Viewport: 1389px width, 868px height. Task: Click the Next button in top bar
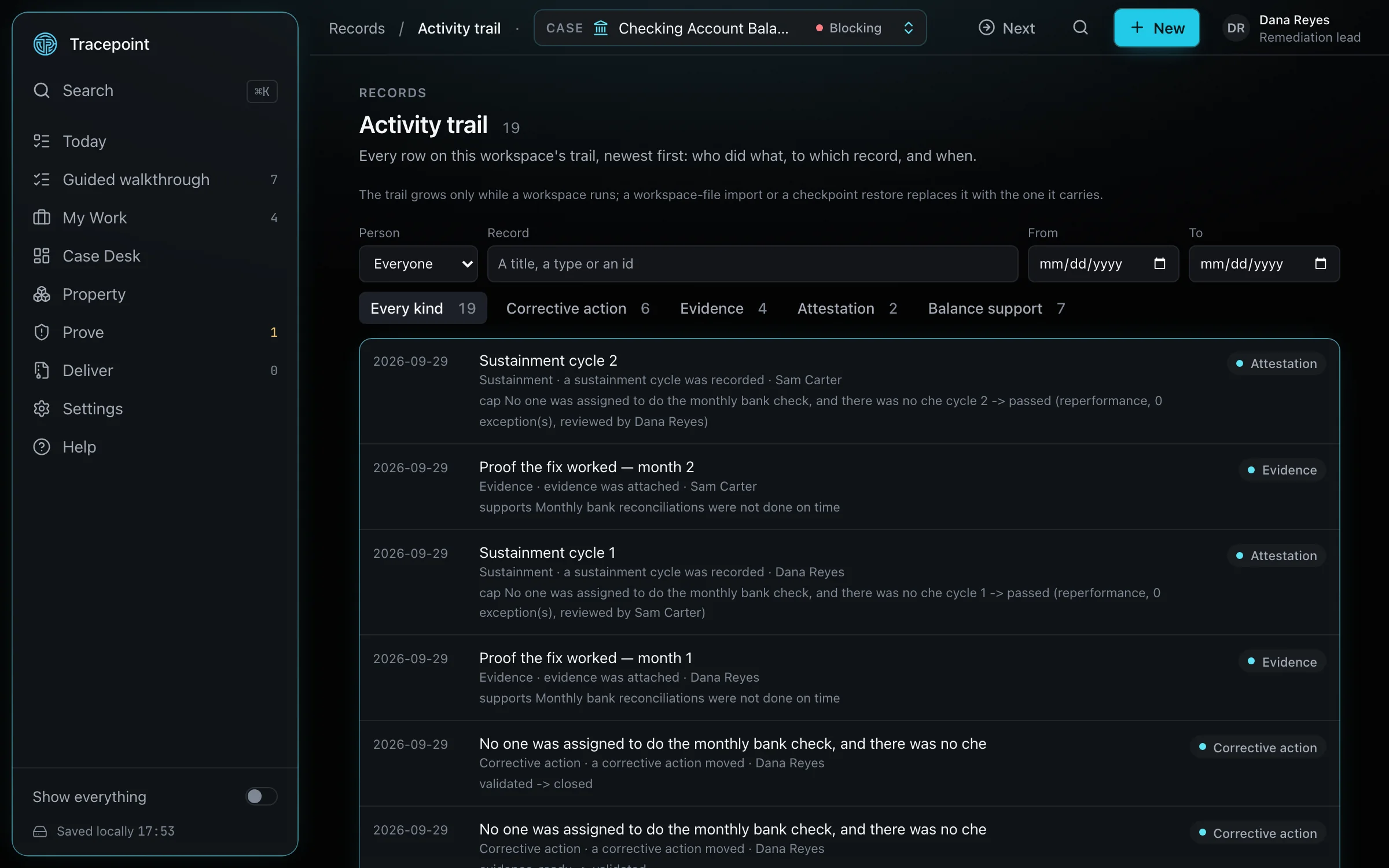pos(1006,28)
